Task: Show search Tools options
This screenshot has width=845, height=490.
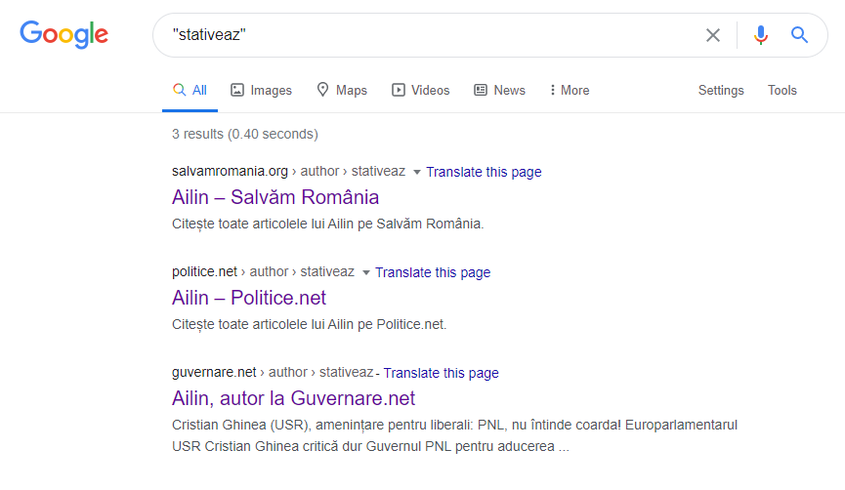Action: coord(782,90)
